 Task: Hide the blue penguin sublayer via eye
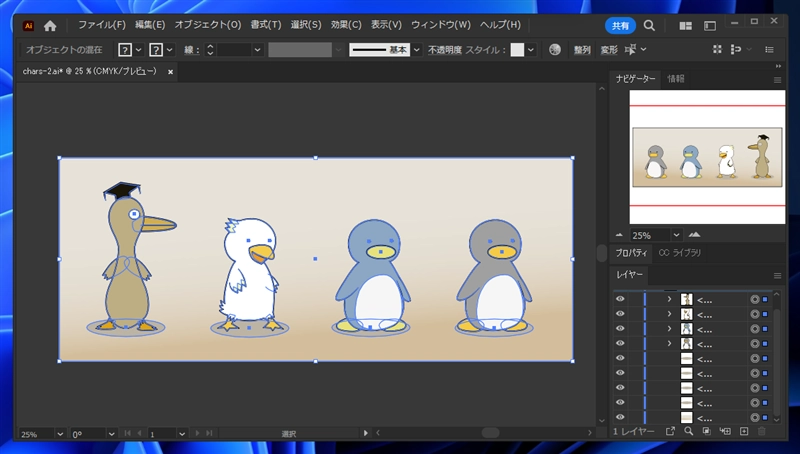[620, 329]
